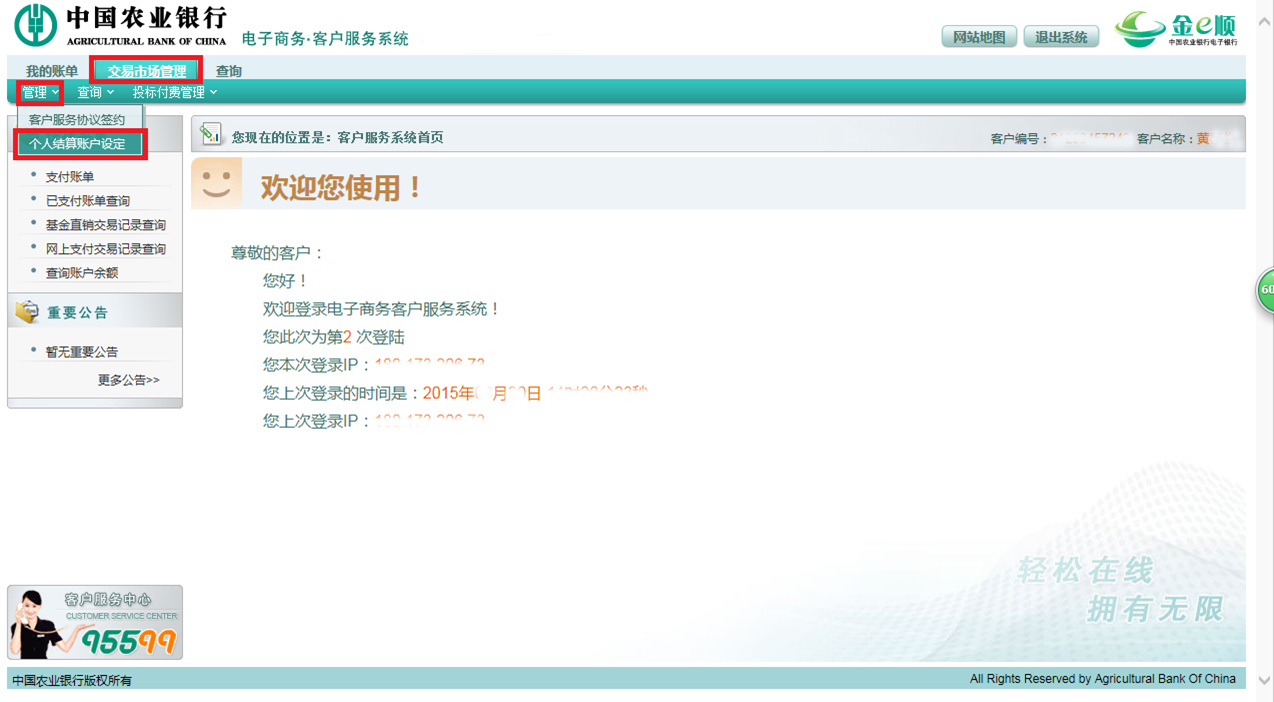Click the 退出系统 button
The image size is (1274, 702).
pyautogui.click(x=1061, y=37)
